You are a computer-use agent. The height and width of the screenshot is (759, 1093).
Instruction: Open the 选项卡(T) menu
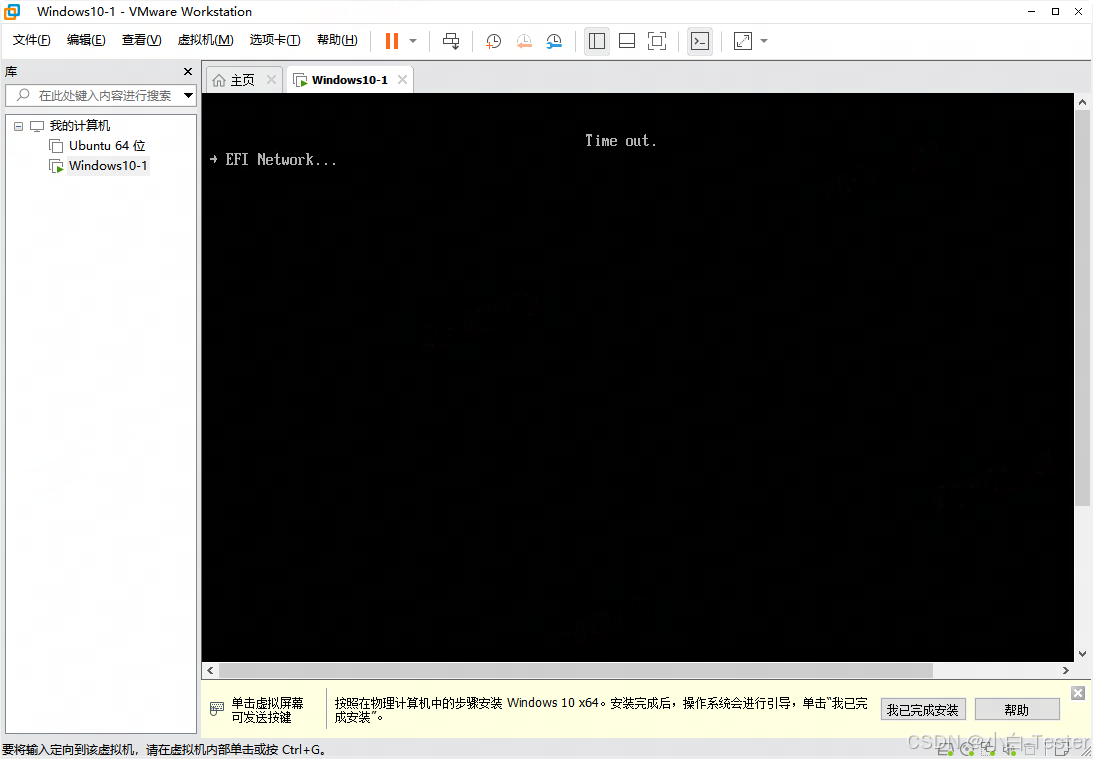(275, 40)
